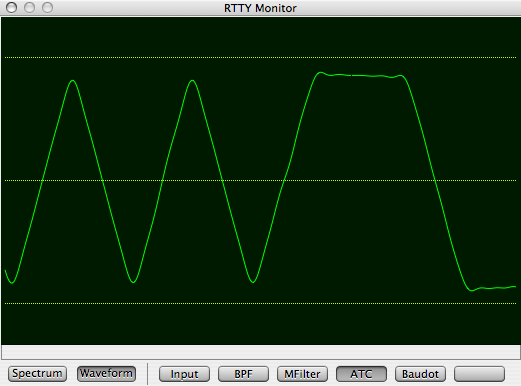Select the Baudot stage button

(x=420, y=374)
